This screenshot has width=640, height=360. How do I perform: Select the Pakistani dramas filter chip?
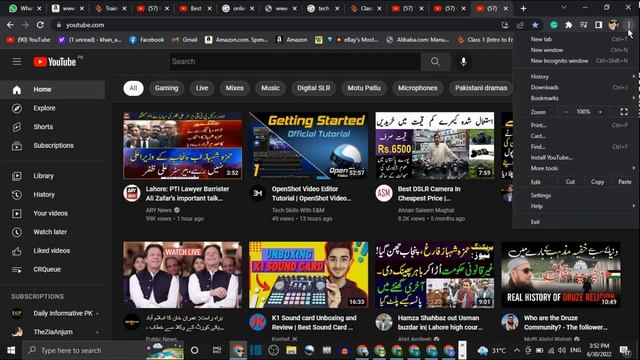481,88
